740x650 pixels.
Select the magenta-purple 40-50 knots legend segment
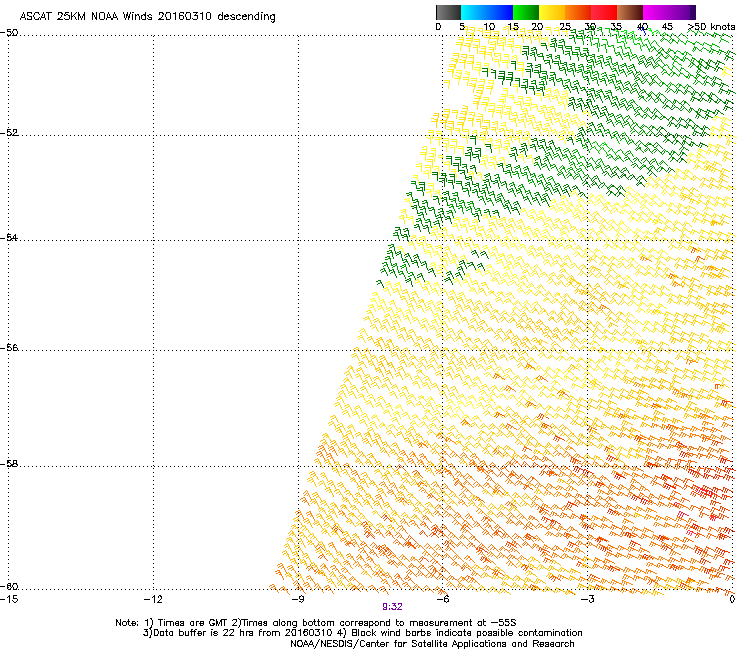669,12
